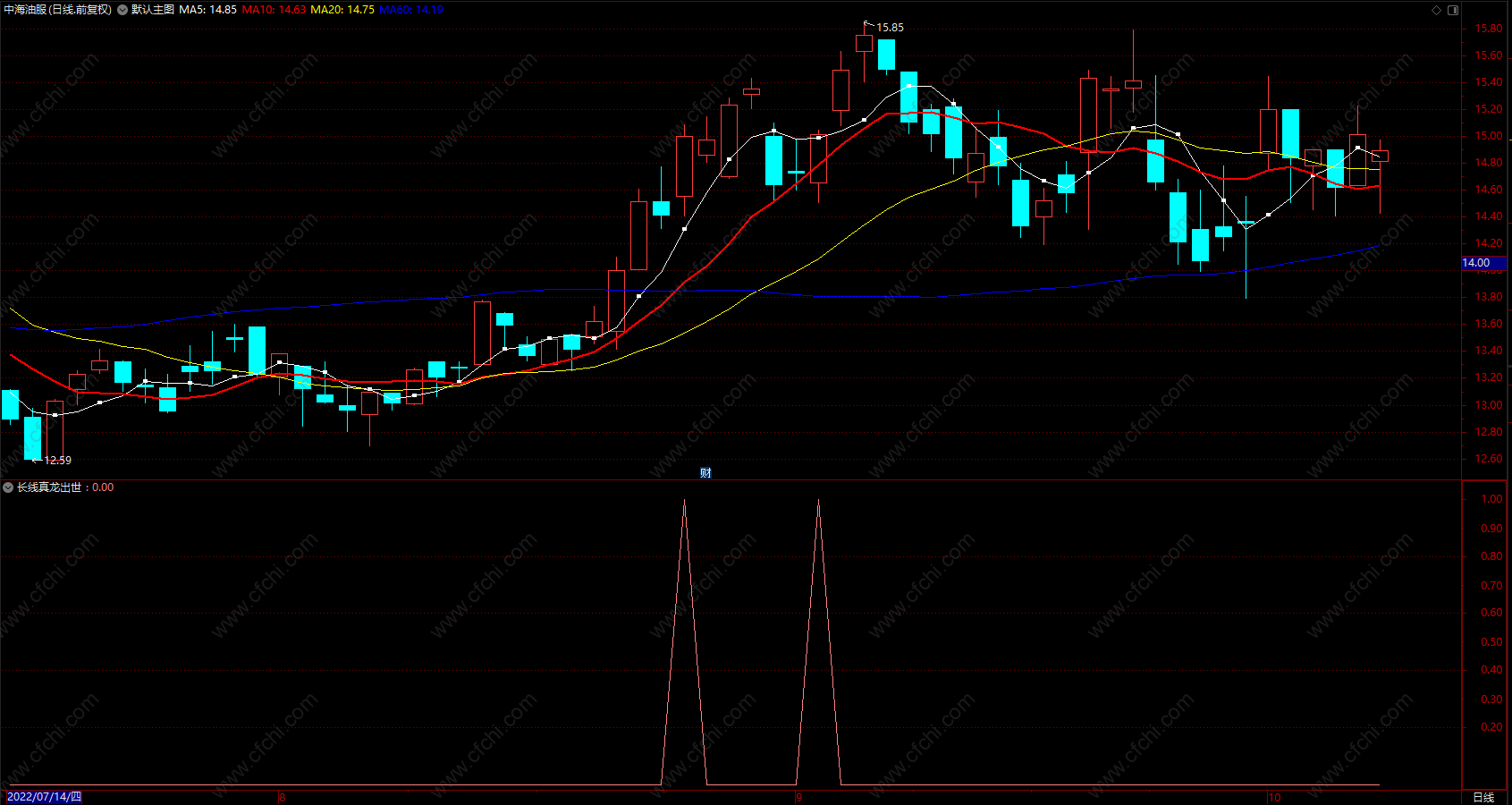Click the 默认主图 main chart label
The image size is (1512, 805).
tap(153, 10)
